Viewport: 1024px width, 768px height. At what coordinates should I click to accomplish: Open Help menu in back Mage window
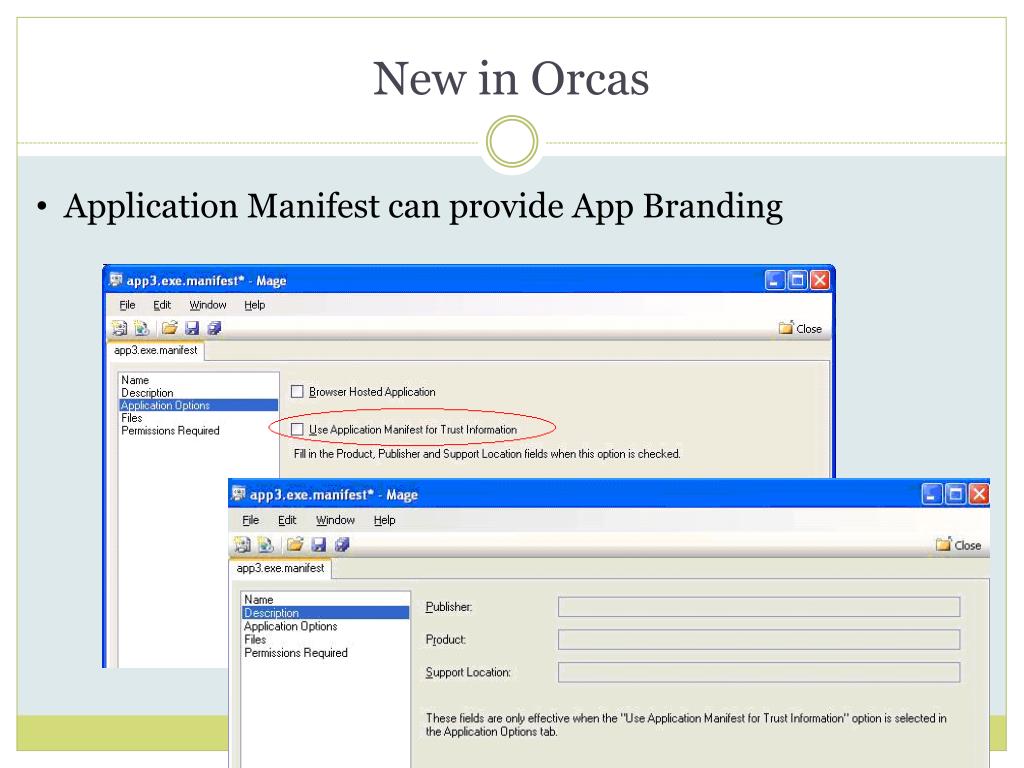click(x=255, y=305)
